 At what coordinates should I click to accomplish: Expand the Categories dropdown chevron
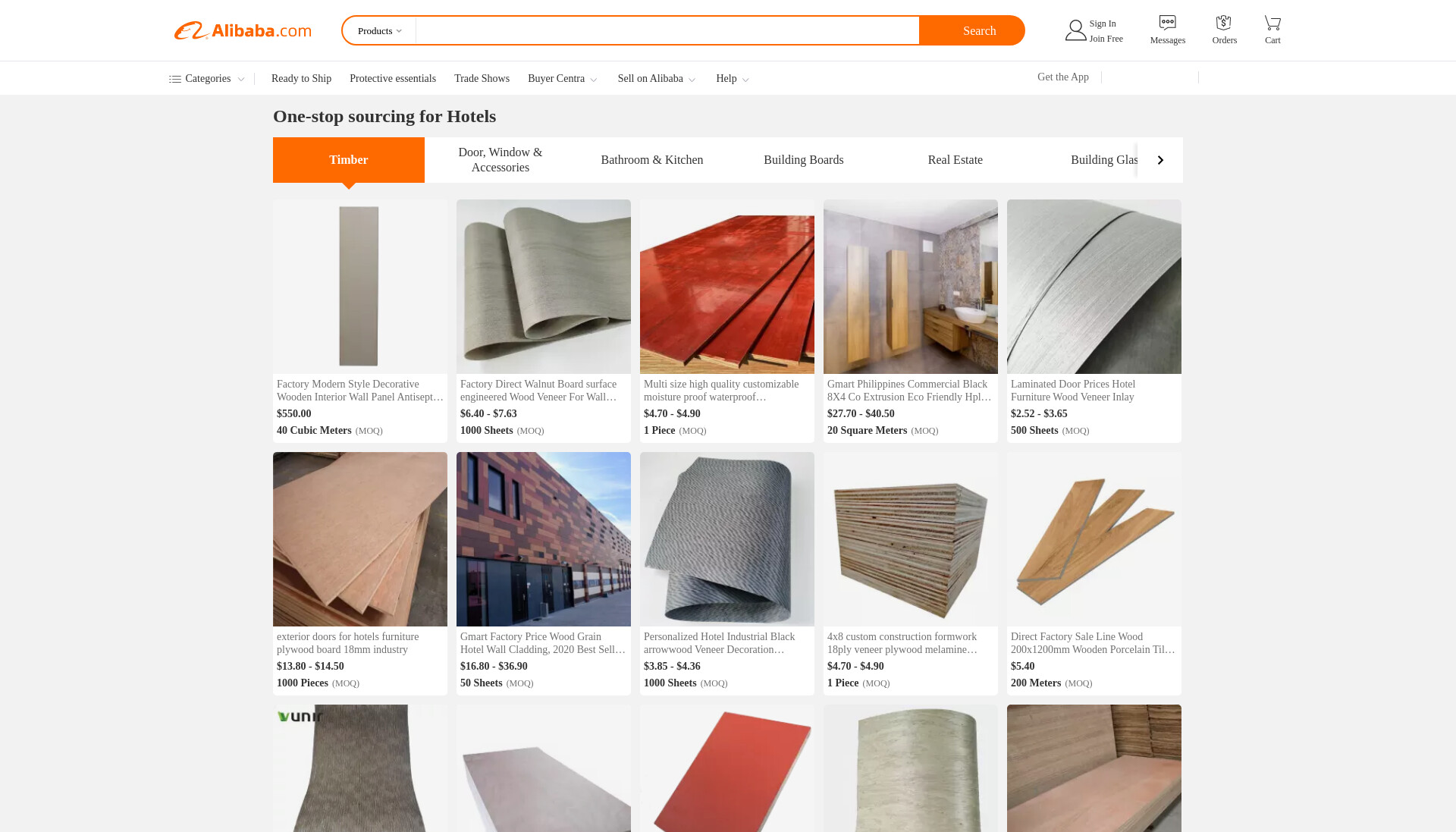(x=241, y=80)
